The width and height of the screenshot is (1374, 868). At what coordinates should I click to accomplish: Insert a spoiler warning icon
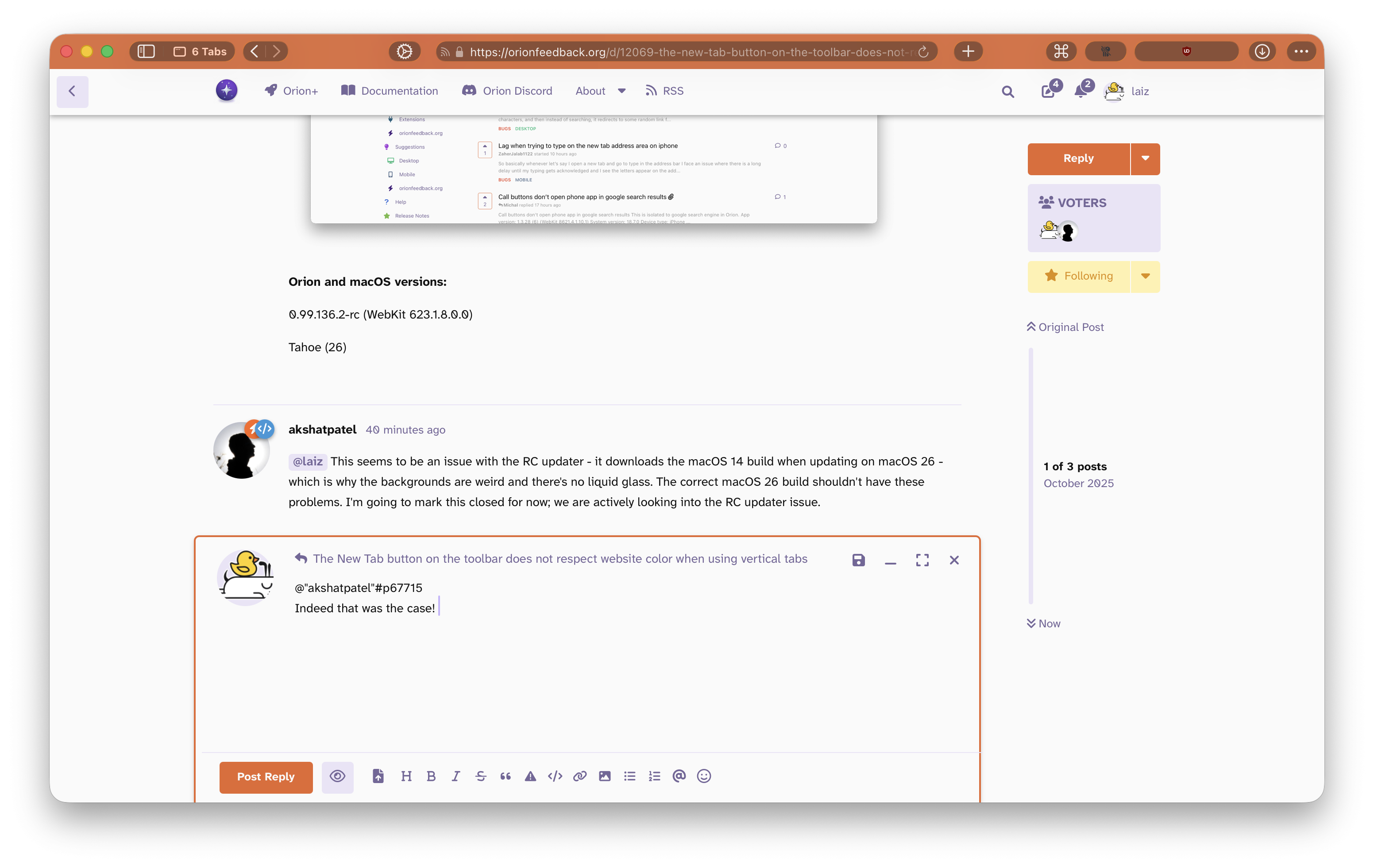click(x=530, y=776)
